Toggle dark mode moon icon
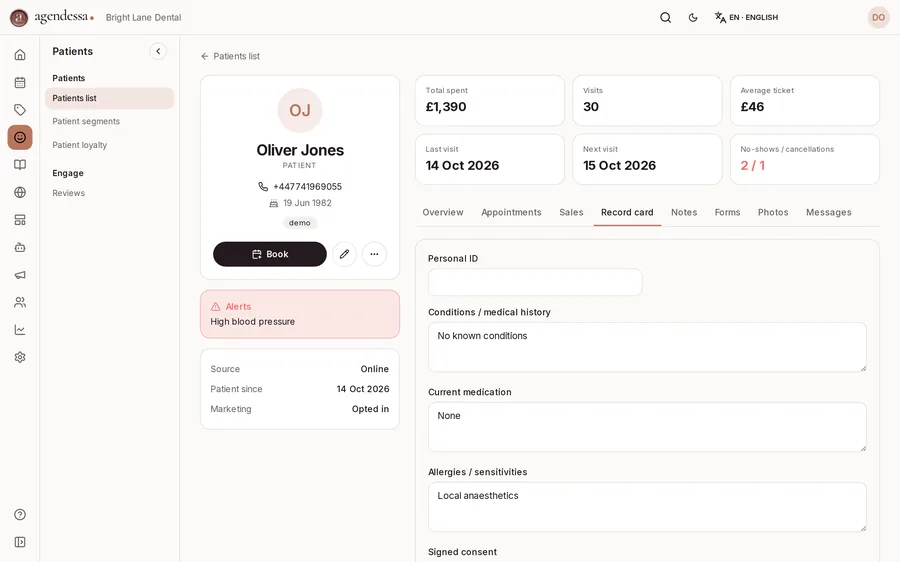 tap(693, 17)
